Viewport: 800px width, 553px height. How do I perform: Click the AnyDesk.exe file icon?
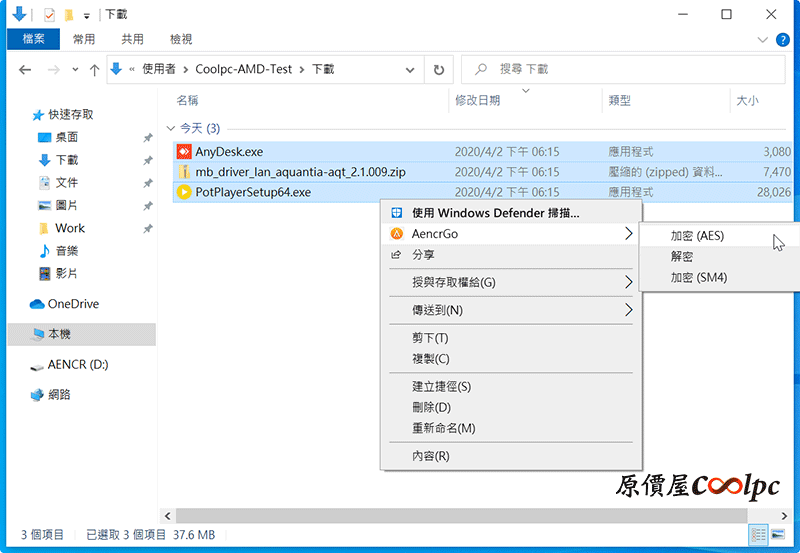click(x=184, y=152)
